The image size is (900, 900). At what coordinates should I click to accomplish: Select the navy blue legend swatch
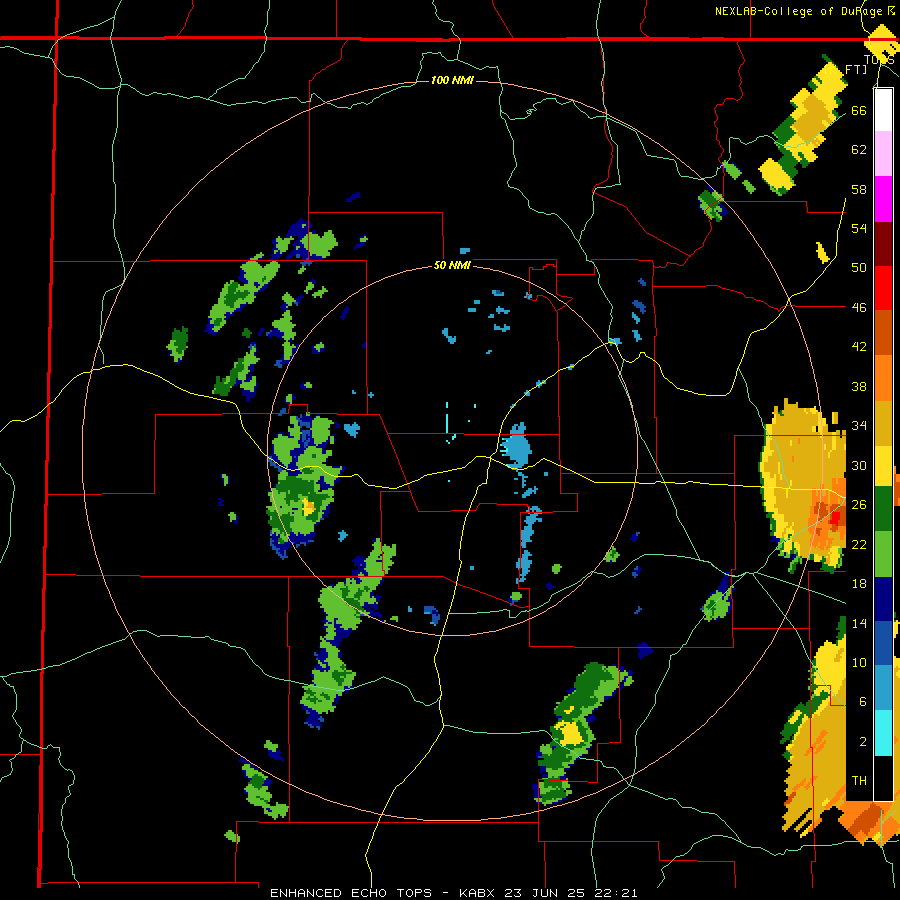(883, 599)
